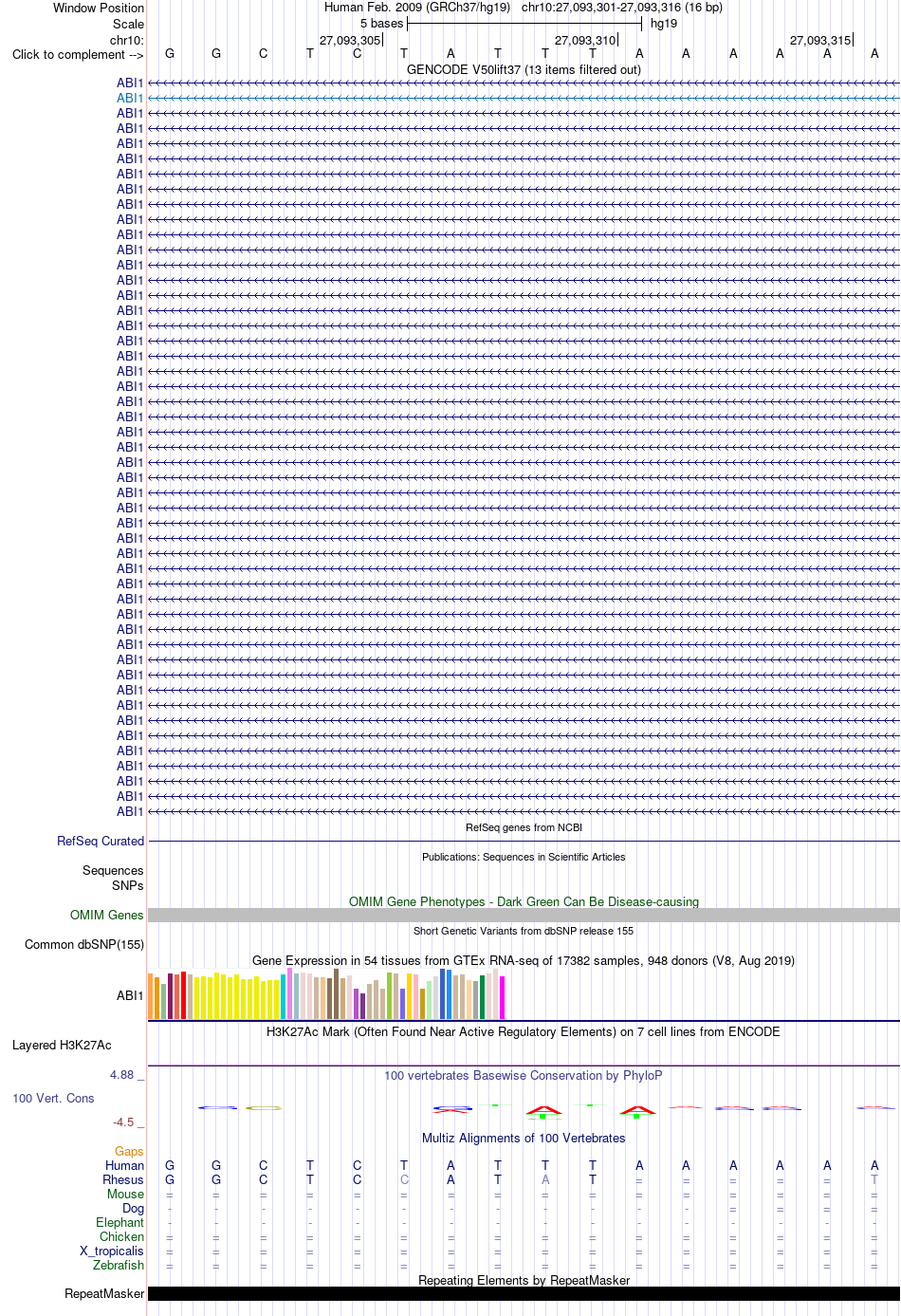Open the GENCODE V50lift37 track title
The height and width of the screenshot is (1316, 901).
[x=524, y=69]
